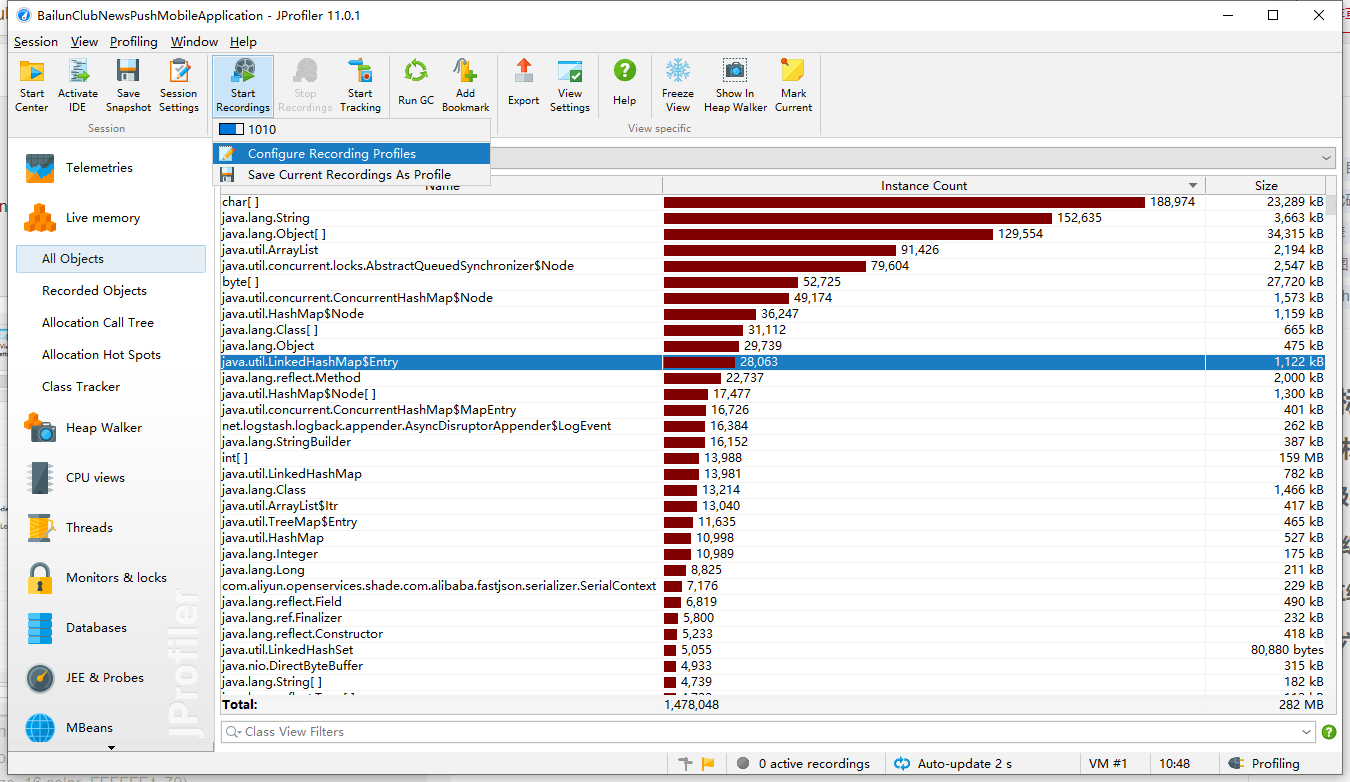Image resolution: width=1350 pixels, height=782 pixels.
Task: Open JEE & Probes sidebar section
Action: pos(111,678)
